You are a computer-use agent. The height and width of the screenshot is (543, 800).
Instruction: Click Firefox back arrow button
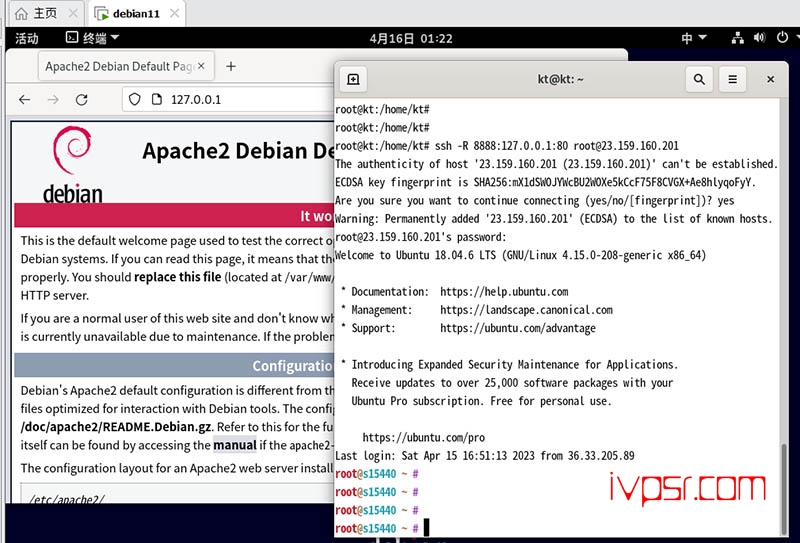24,100
